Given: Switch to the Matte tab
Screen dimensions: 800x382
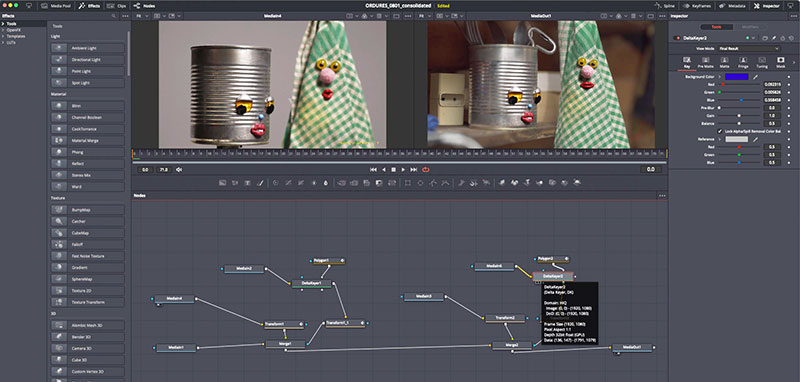Looking at the screenshot, I should (724, 62).
